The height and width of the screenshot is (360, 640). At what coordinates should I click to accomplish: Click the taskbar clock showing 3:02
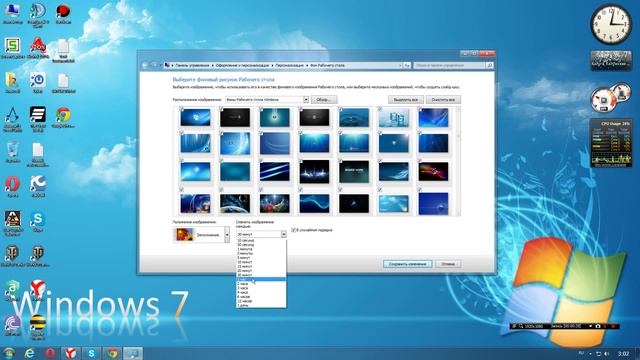coord(623,353)
